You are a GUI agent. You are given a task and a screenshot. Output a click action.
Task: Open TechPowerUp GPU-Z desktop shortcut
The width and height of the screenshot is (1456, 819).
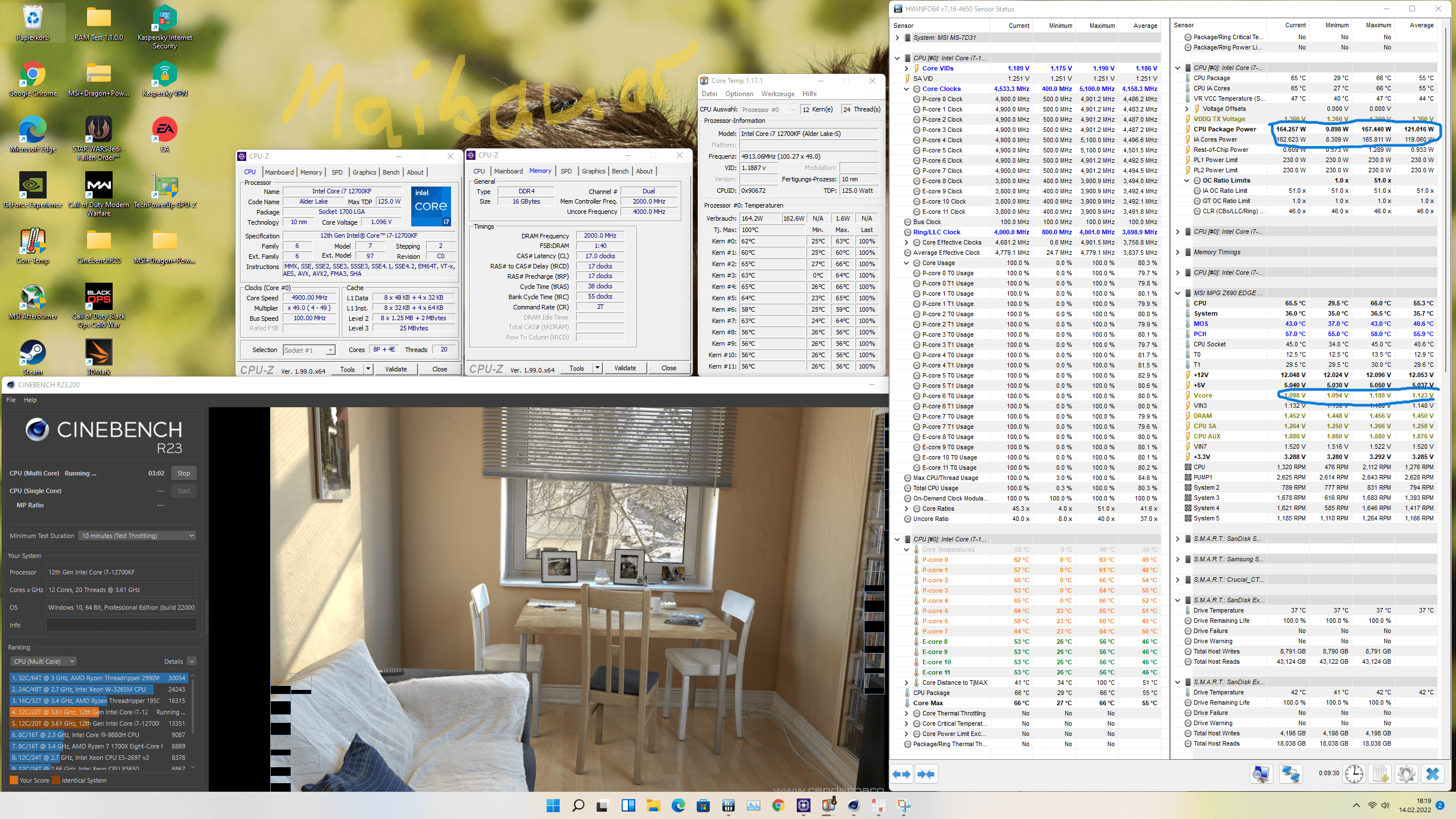[165, 190]
